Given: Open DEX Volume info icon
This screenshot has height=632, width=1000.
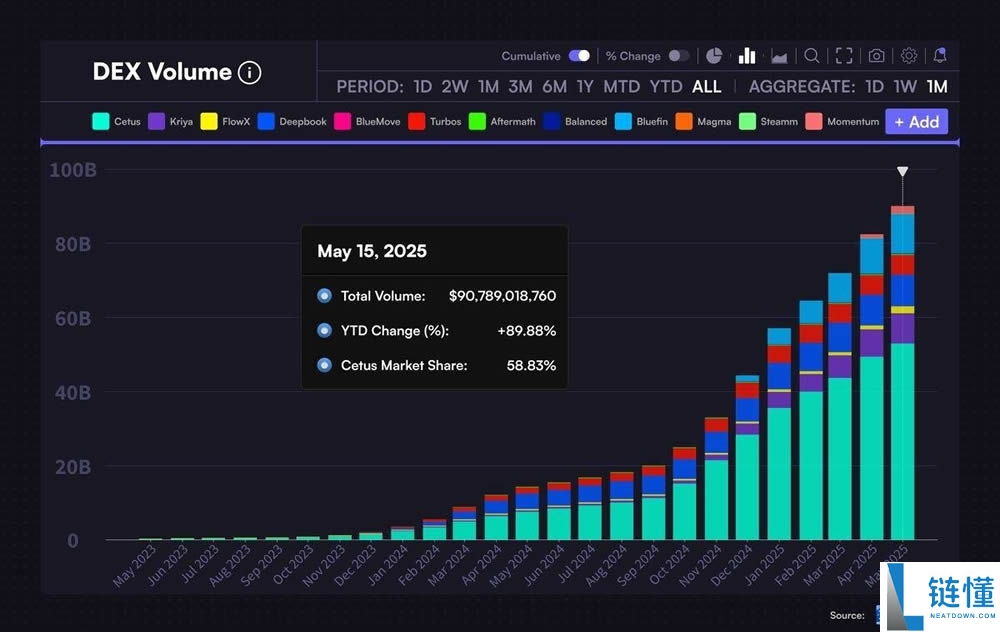Looking at the screenshot, I should pos(250,72).
